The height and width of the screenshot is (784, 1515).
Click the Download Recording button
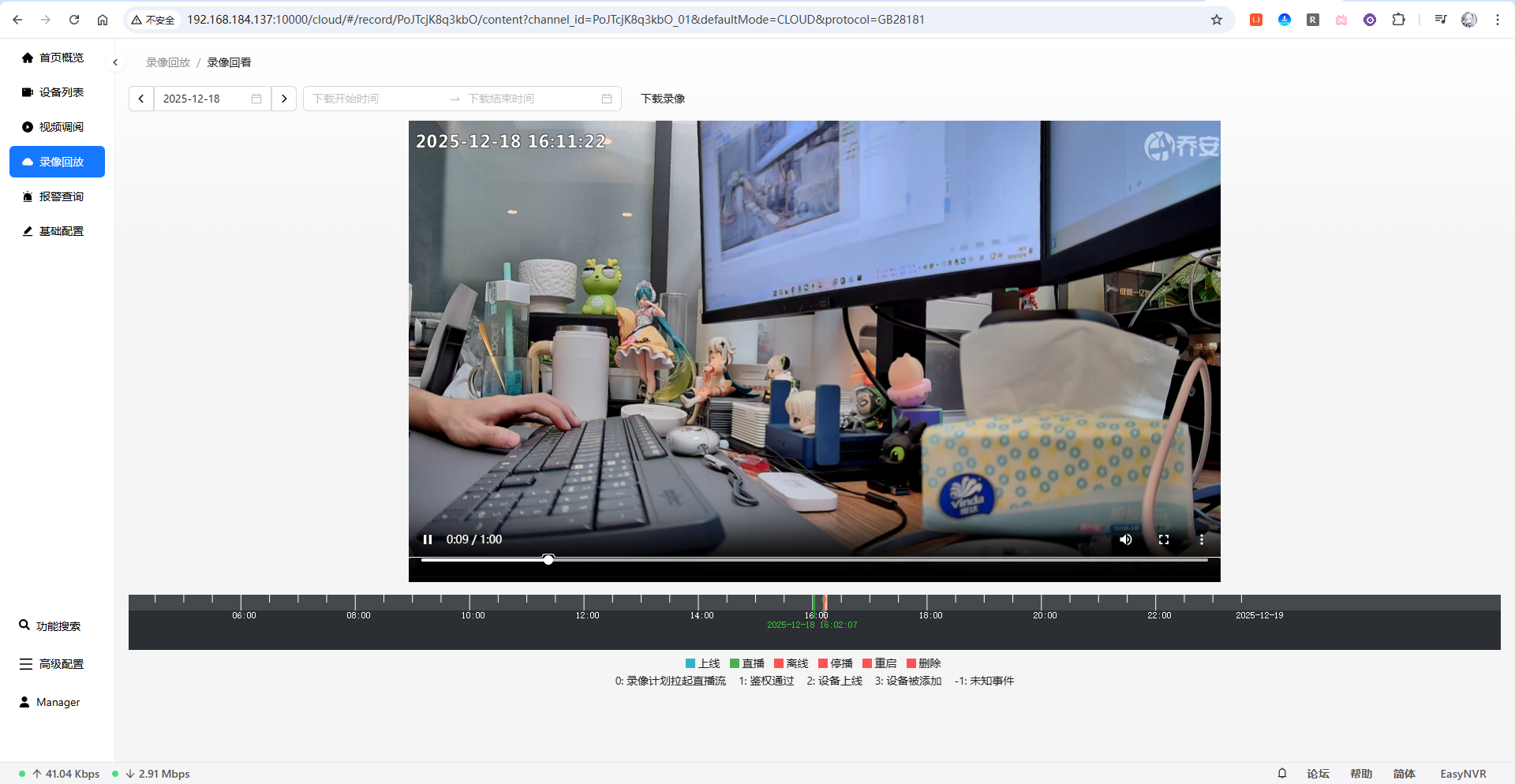pyautogui.click(x=663, y=99)
